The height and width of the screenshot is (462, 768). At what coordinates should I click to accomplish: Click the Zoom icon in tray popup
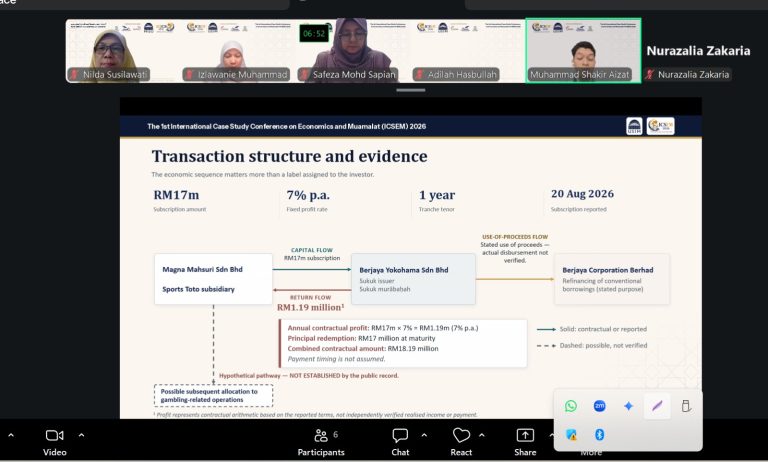click(600, 406)
